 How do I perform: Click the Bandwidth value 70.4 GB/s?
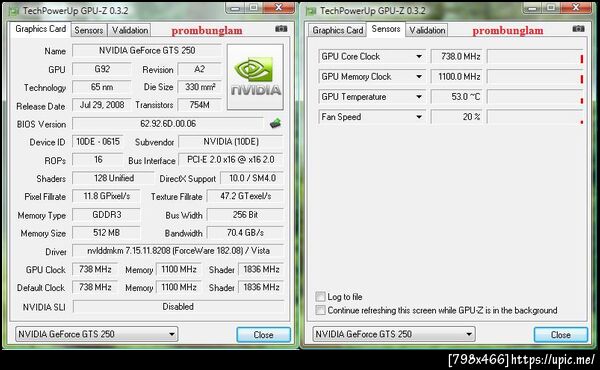click(245, 233)
